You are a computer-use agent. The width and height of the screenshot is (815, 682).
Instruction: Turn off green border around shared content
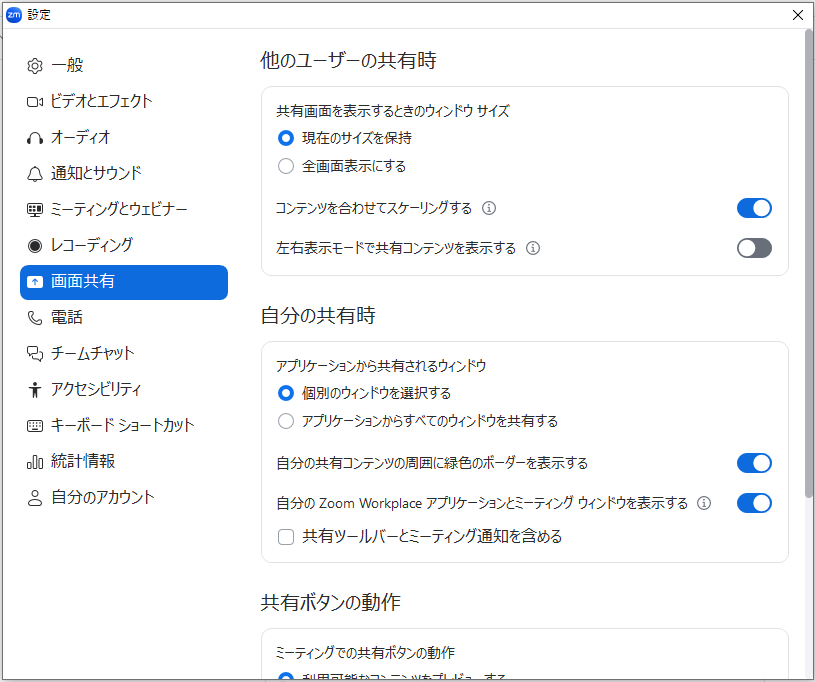coord(754,463)
